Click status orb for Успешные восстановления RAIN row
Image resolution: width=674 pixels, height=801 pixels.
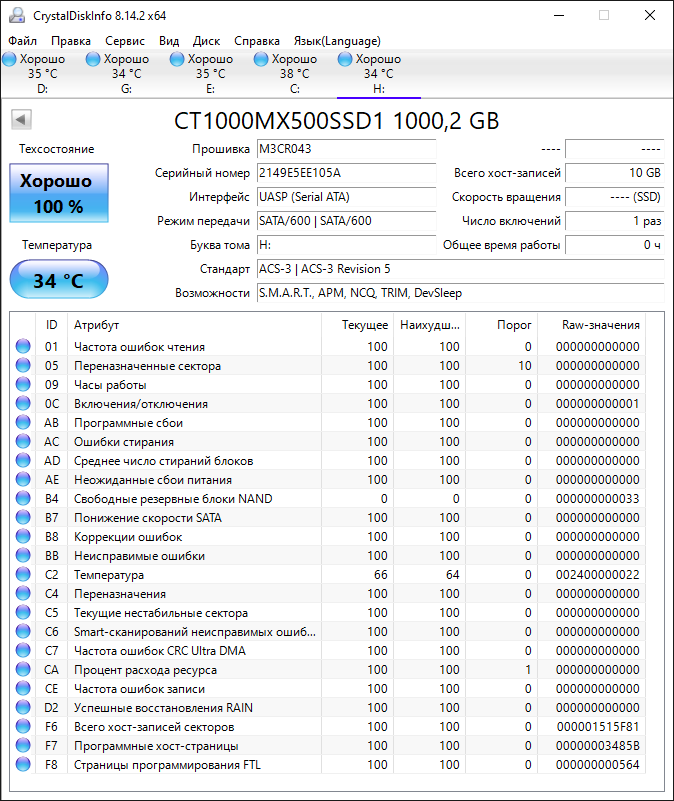(23, 708)
